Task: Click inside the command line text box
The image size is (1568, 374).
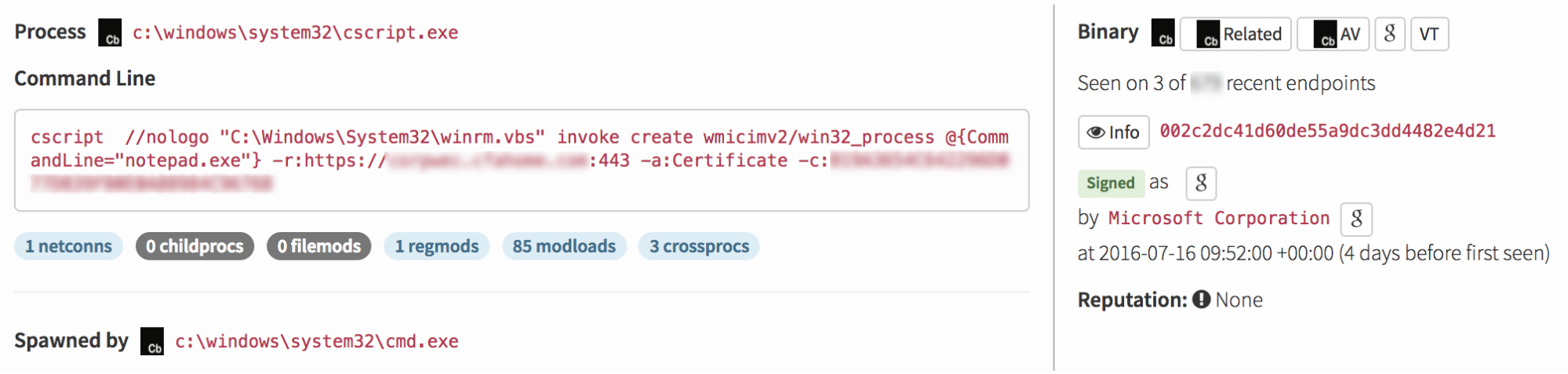Action: tap(521, 160)
